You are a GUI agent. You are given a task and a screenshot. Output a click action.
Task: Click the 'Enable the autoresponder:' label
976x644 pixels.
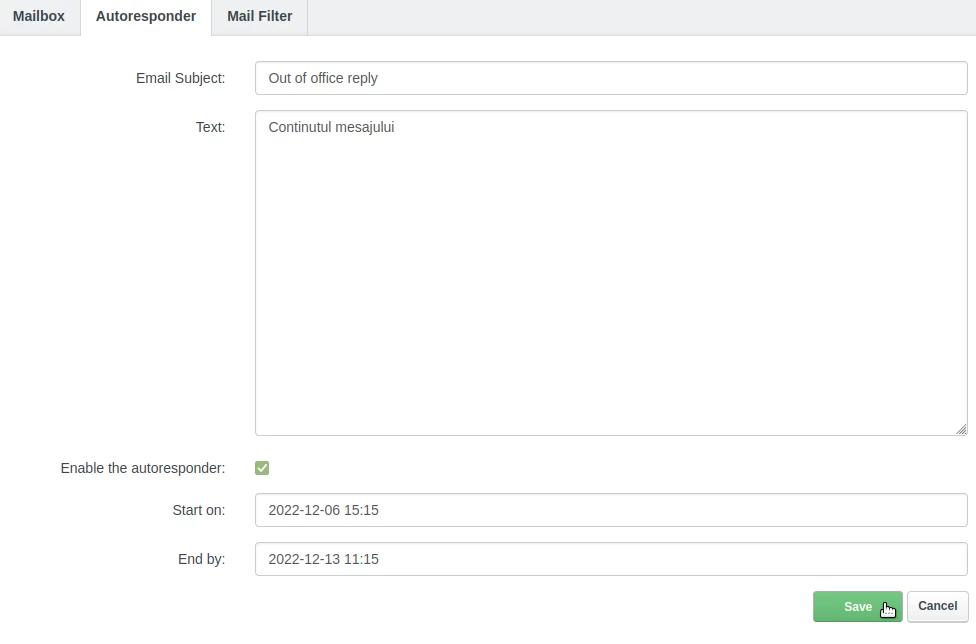click(x=143, y=468)
